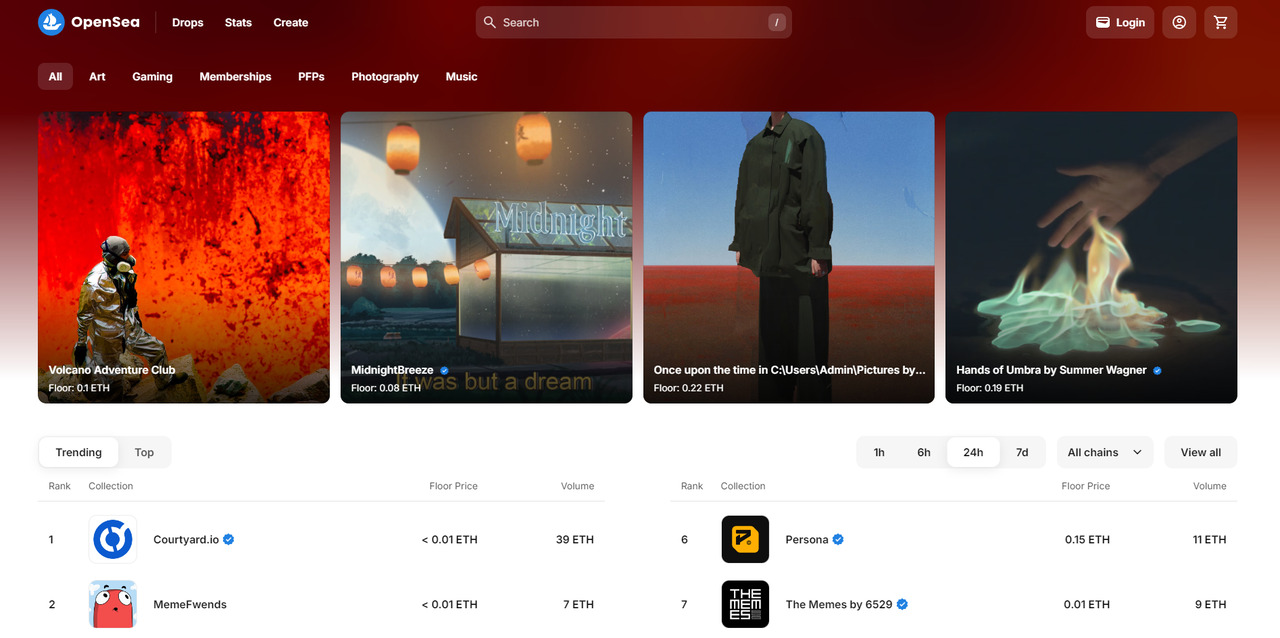Image resolution: width=1280 pixels, height=638 pixels.
Task: Click the View all button
Action: [1201, 452]
